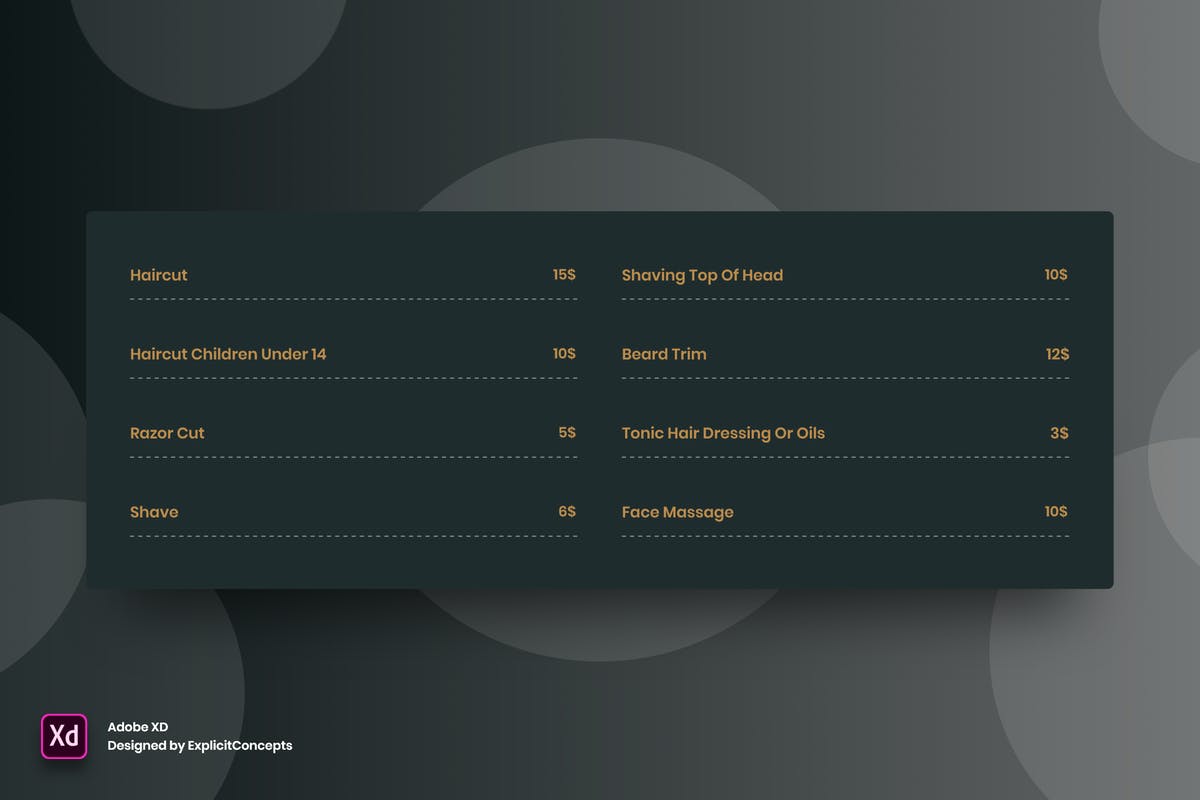Open the Beard Trim service

pos(664,354)
